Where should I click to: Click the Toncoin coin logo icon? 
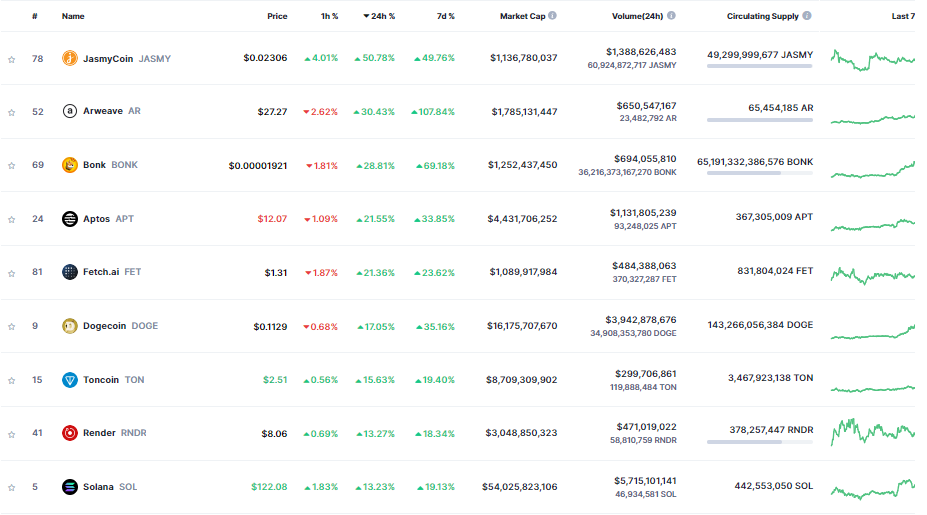pyautogui.click(x=70, y=380)
